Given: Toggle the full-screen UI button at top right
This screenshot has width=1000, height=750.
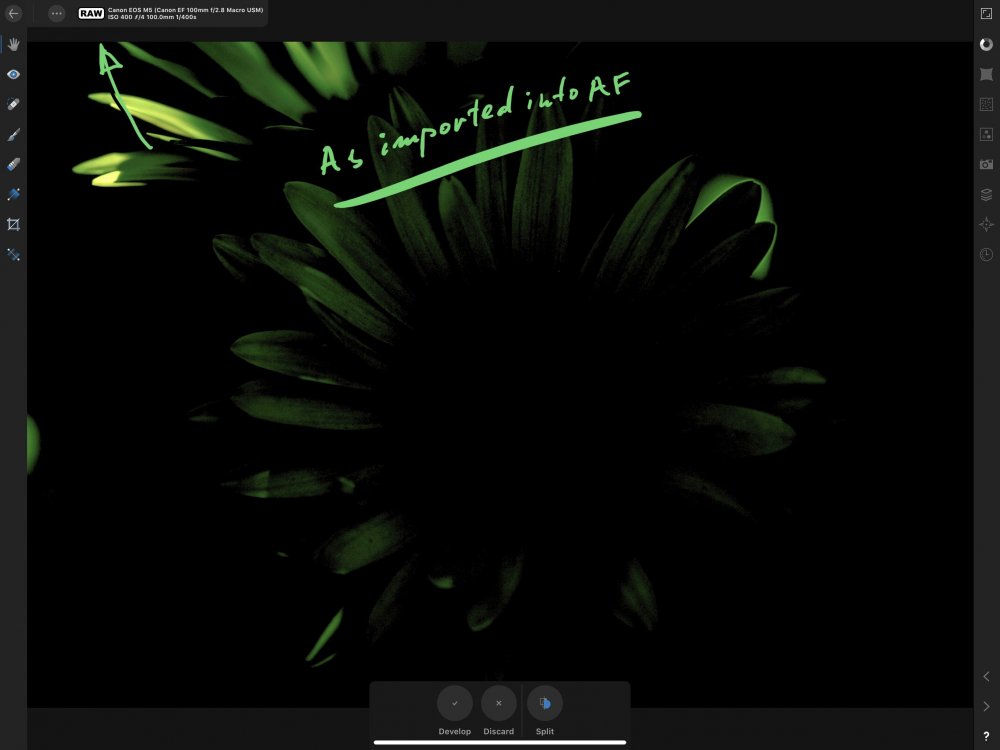Looking at the screenshot, I should click(x=986, y=14).
